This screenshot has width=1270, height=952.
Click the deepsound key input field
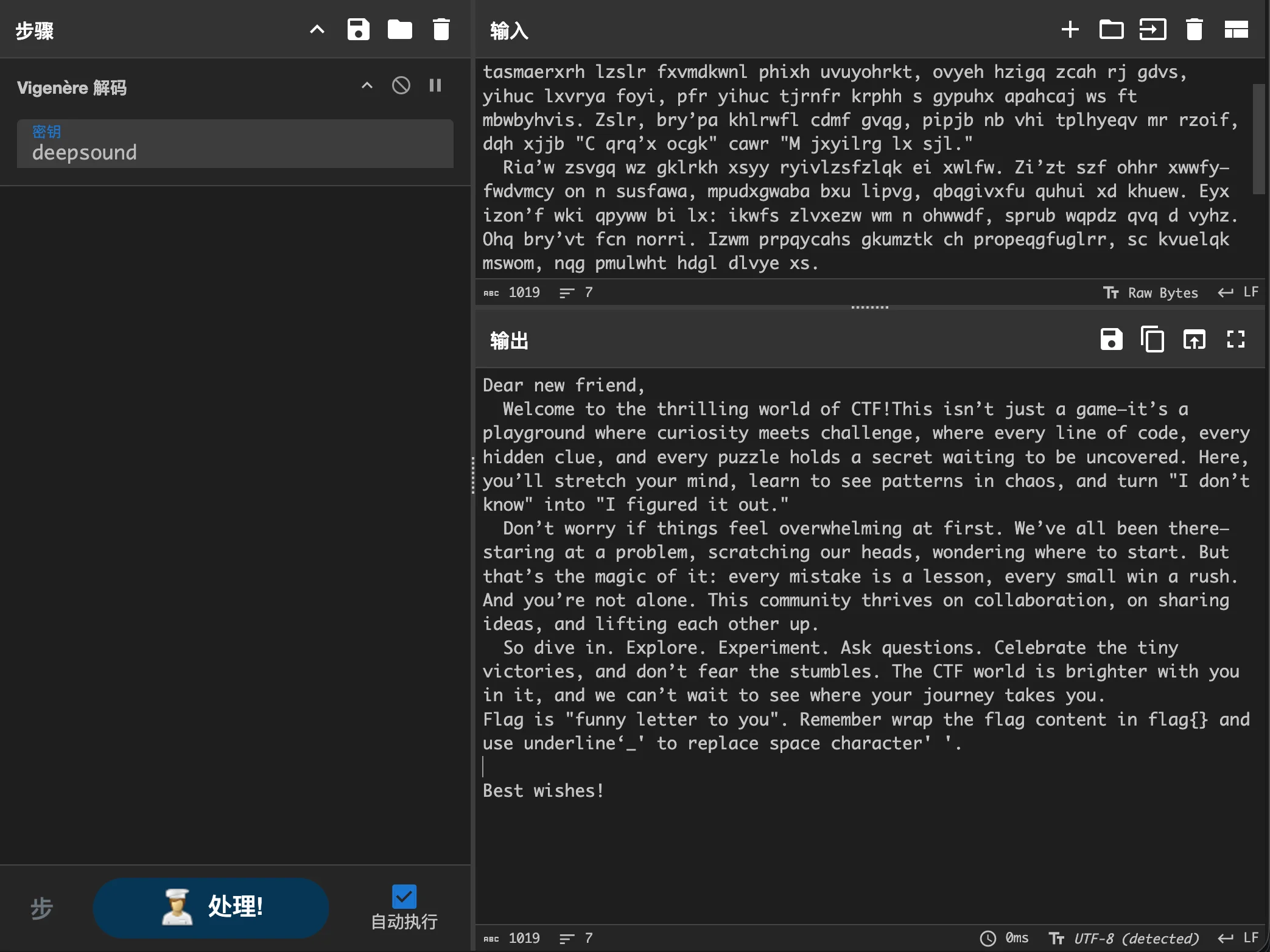coord(235,152)
